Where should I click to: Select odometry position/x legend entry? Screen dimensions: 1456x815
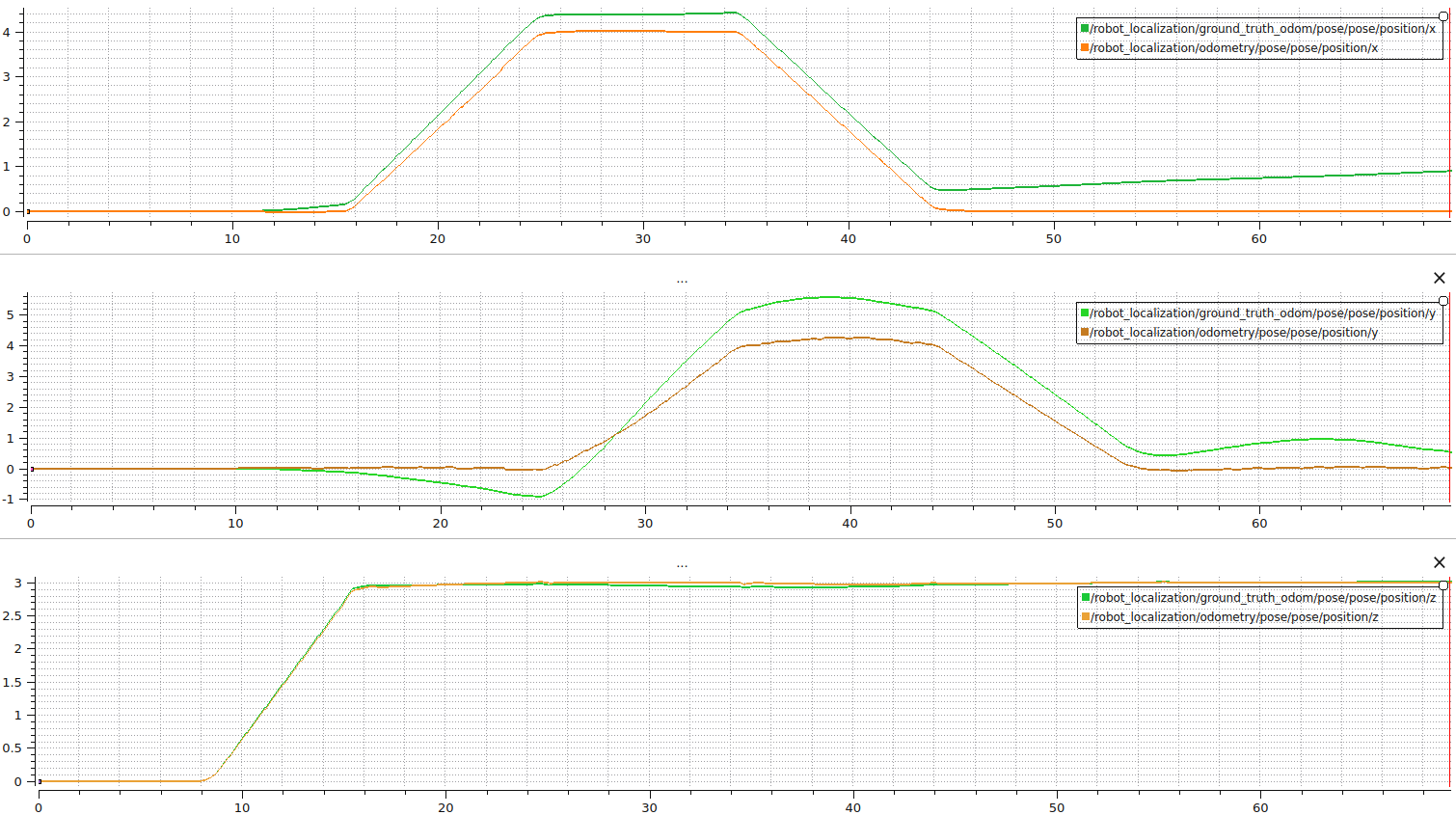pos(1233,48)
